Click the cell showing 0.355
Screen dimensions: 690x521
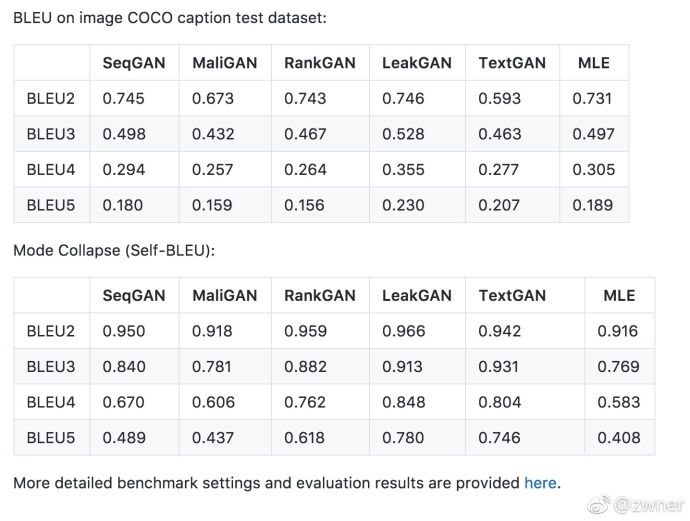tap(403, 170)
